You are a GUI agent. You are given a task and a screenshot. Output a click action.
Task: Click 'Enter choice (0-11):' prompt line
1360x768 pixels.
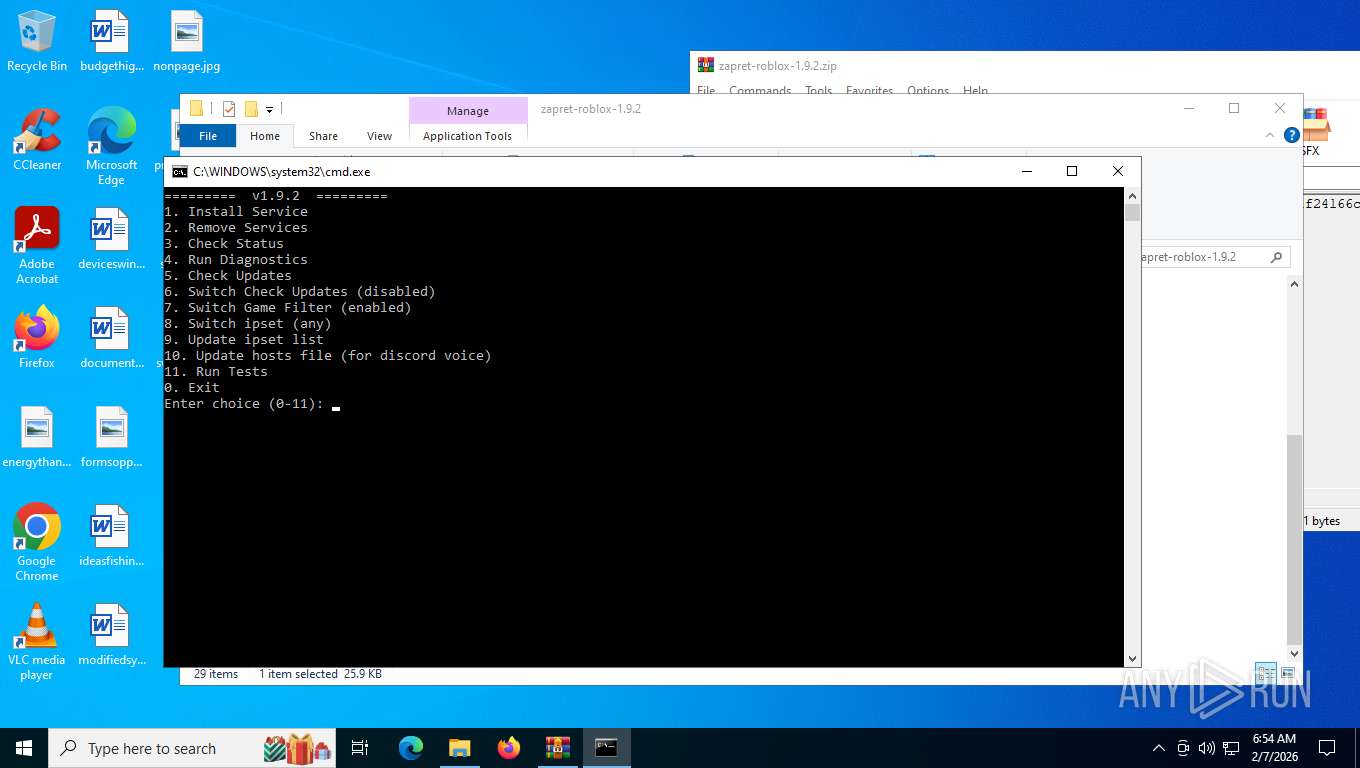coord(244,403)
